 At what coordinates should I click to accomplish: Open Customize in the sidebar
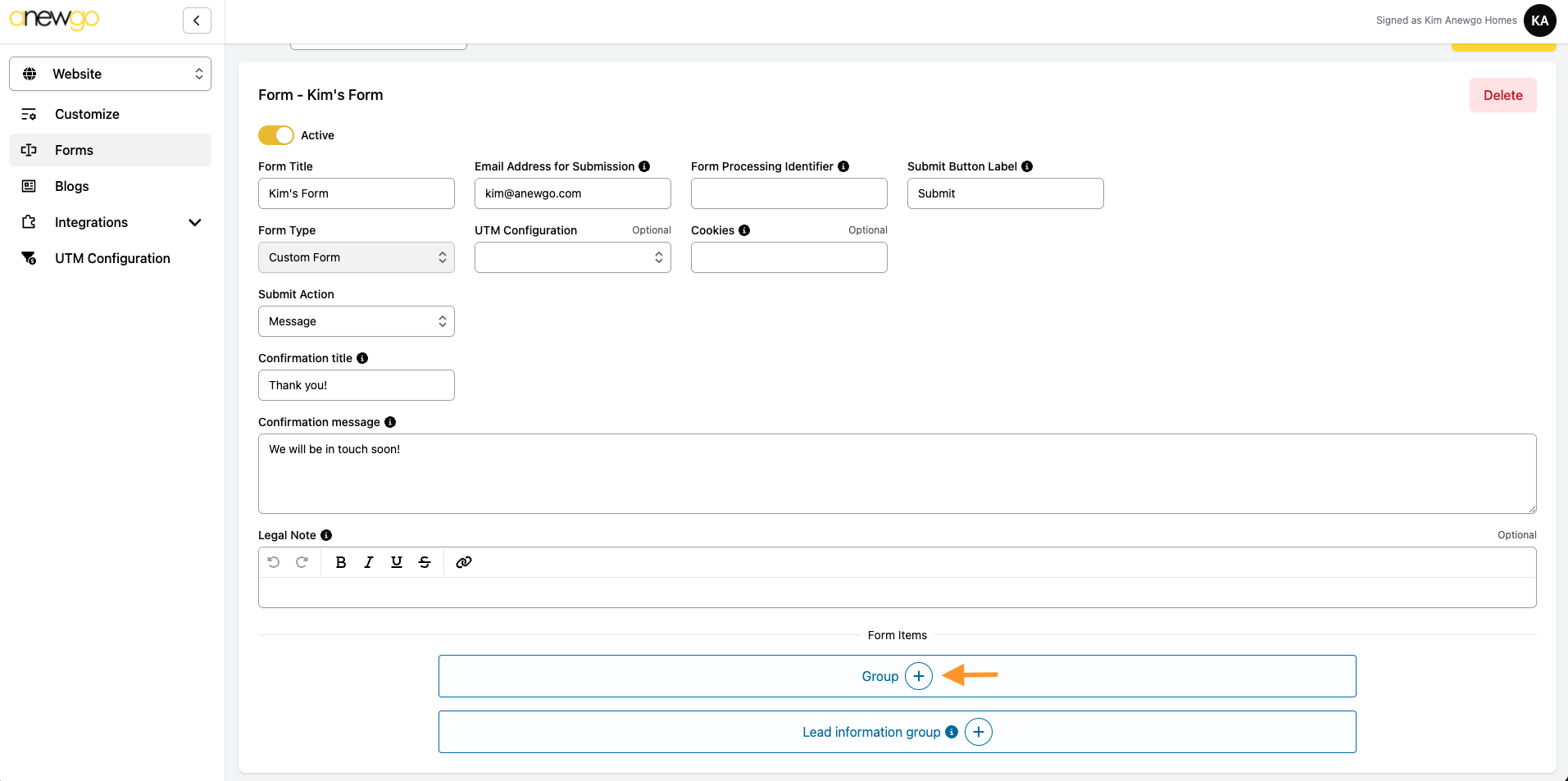point(87,114)
